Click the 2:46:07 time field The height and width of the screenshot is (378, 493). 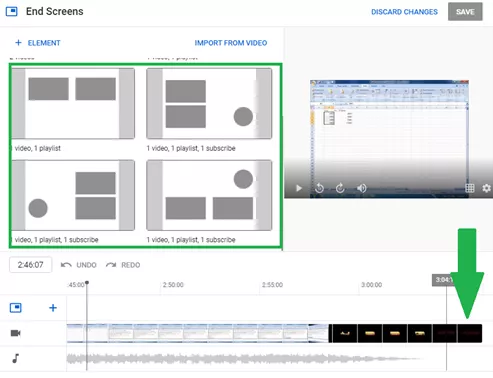(30, 265)
